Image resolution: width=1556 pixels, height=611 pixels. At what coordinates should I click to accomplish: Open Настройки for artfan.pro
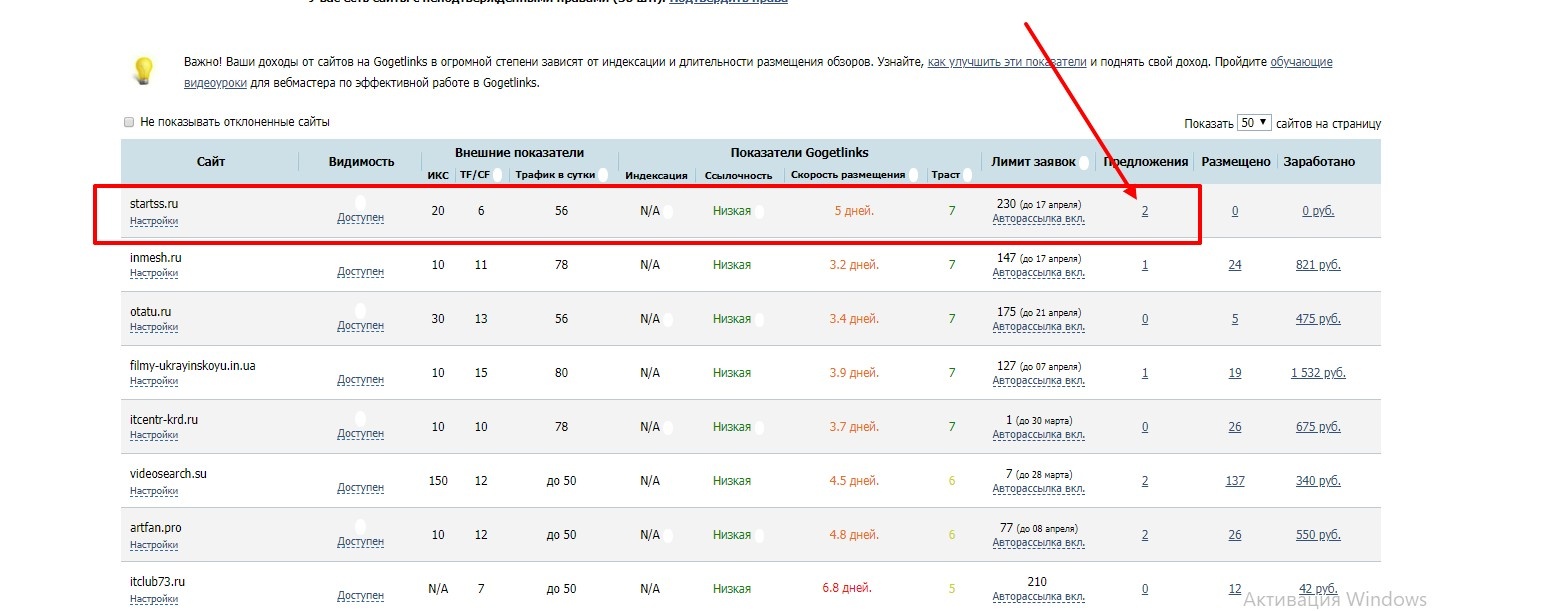coord(154,545)
